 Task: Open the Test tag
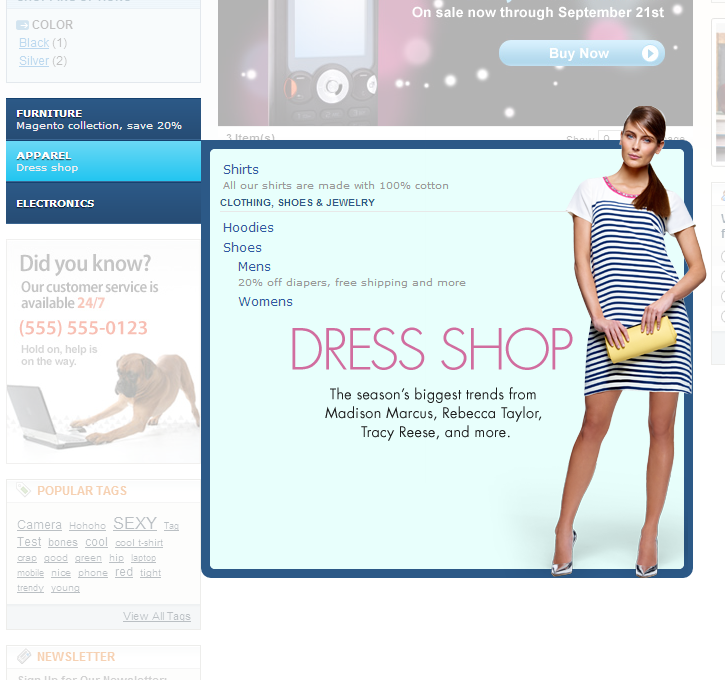(29, 542)
